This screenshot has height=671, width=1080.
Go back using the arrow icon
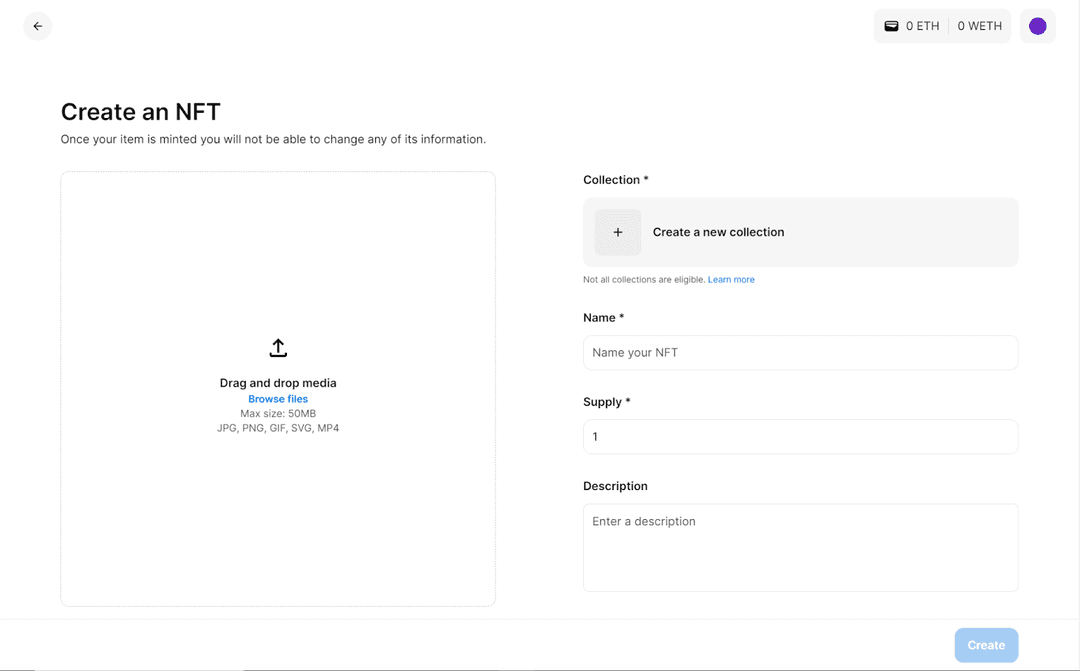38,26
